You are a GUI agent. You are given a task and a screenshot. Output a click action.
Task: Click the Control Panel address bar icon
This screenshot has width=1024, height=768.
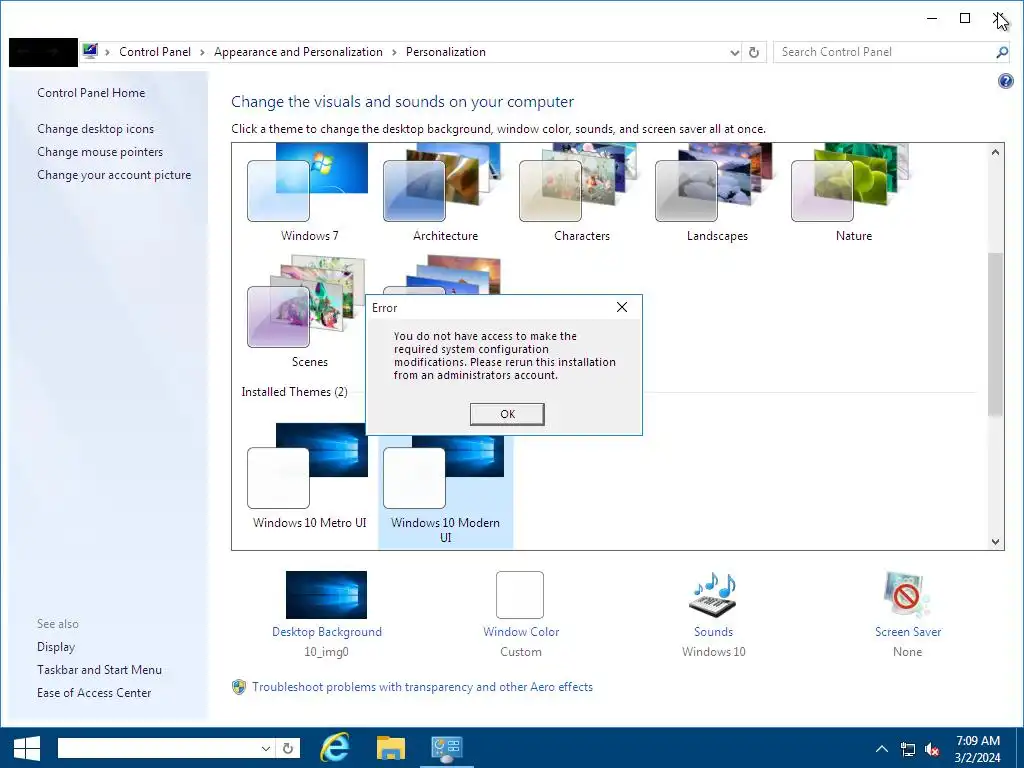(90, 51)
